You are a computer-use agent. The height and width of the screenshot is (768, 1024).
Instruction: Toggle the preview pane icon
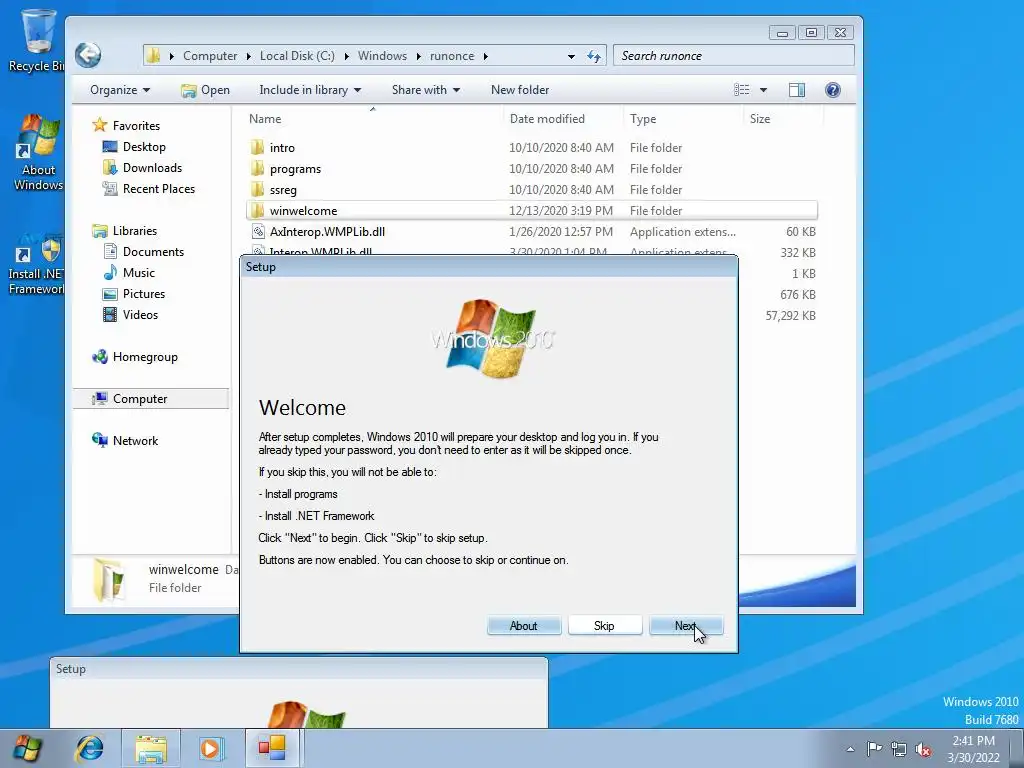point(797,90)
